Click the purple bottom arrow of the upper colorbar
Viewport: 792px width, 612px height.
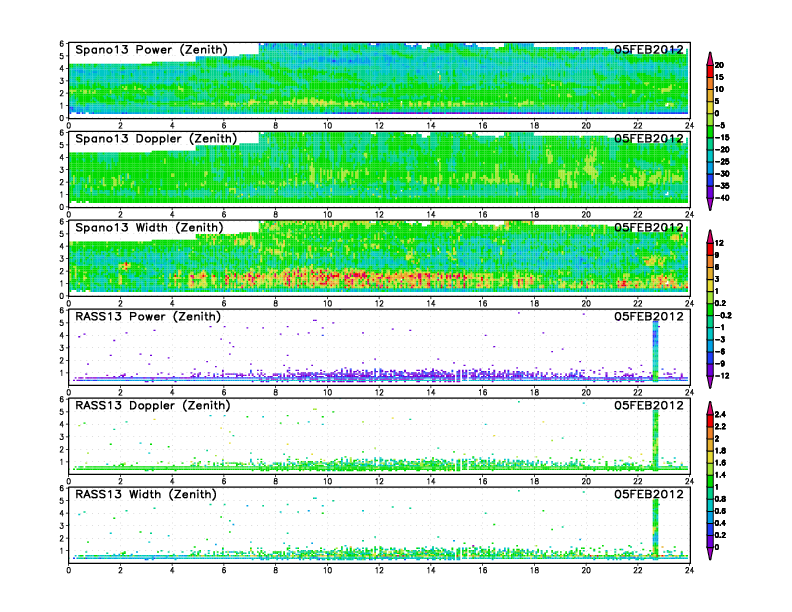coord(709,204)
